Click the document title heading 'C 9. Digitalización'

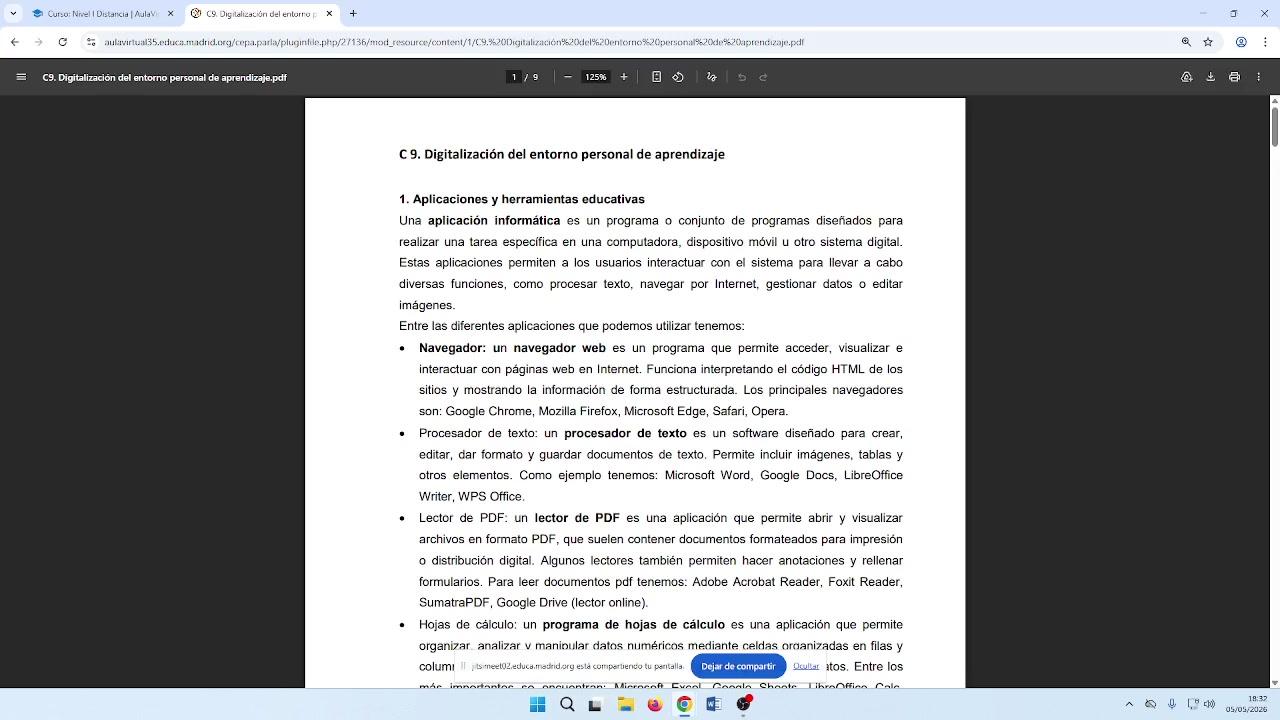(x=562, y=154)
